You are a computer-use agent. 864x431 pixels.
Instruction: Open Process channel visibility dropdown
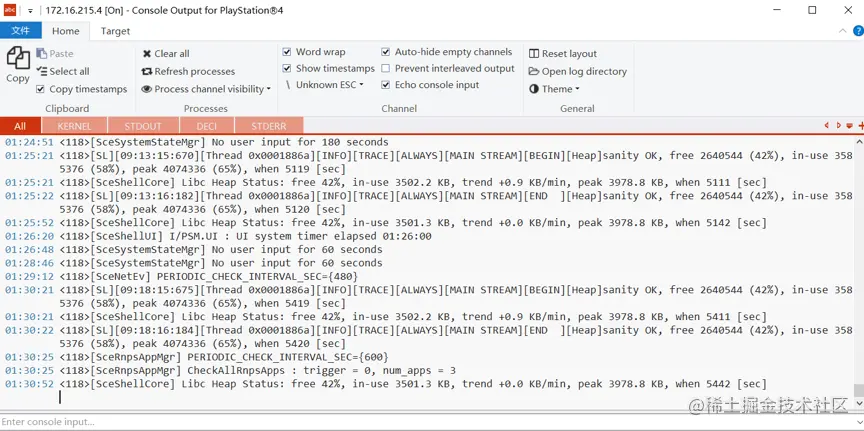[206, 89]
